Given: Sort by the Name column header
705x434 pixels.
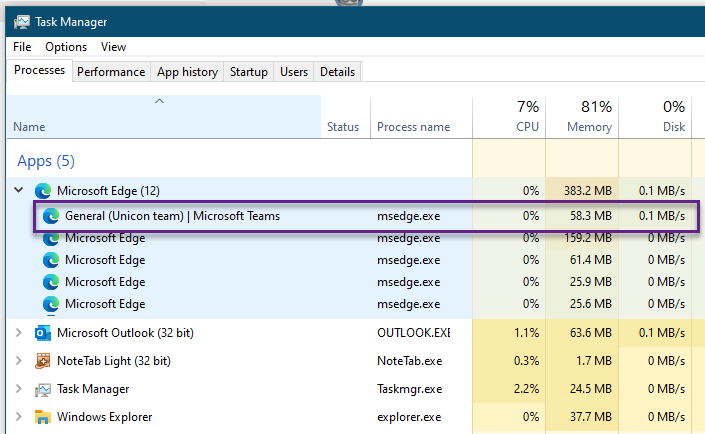Looking at the screenshot, I should (164, 117).
